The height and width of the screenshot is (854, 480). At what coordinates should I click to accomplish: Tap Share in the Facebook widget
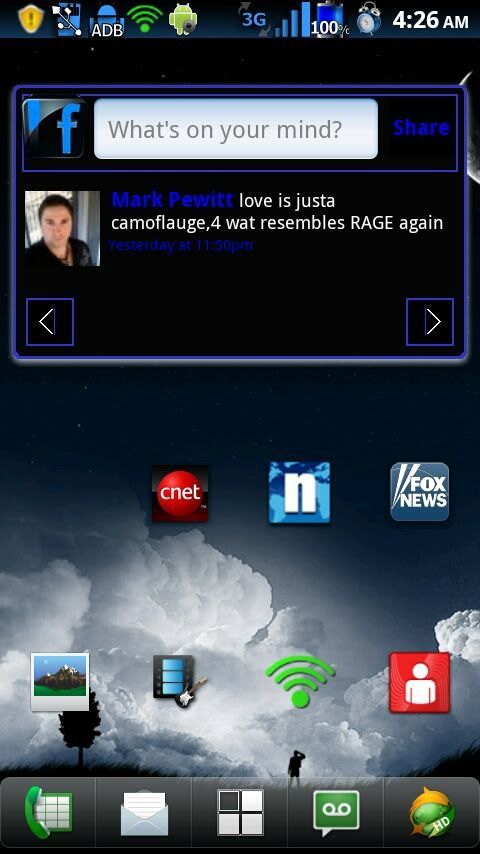click(x=421, y=127)
